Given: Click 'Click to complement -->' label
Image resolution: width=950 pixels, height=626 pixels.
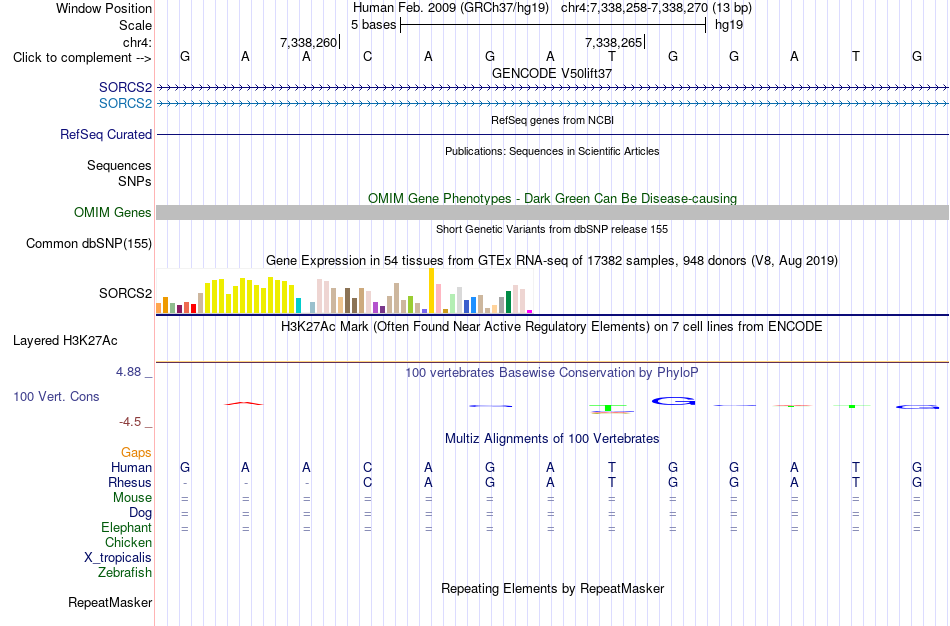Looking at the screenshot, I should [x=82, y=58].
